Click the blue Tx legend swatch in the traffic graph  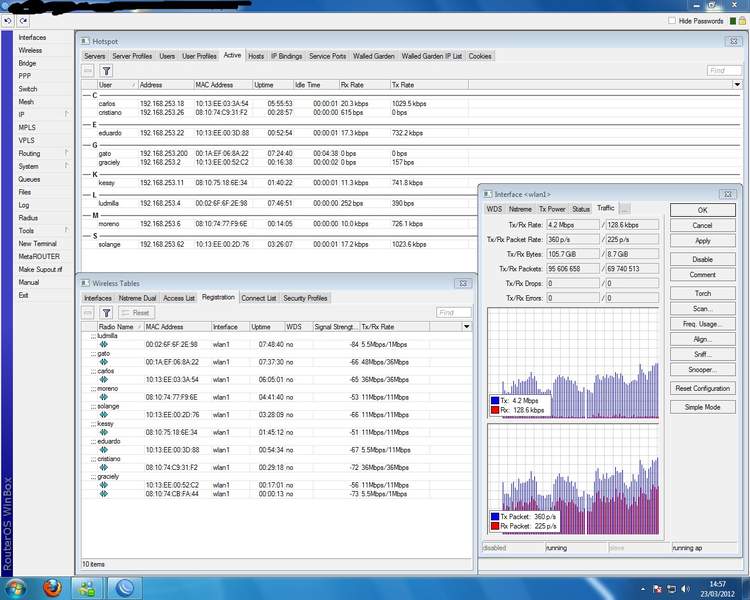tap(495, 401)
